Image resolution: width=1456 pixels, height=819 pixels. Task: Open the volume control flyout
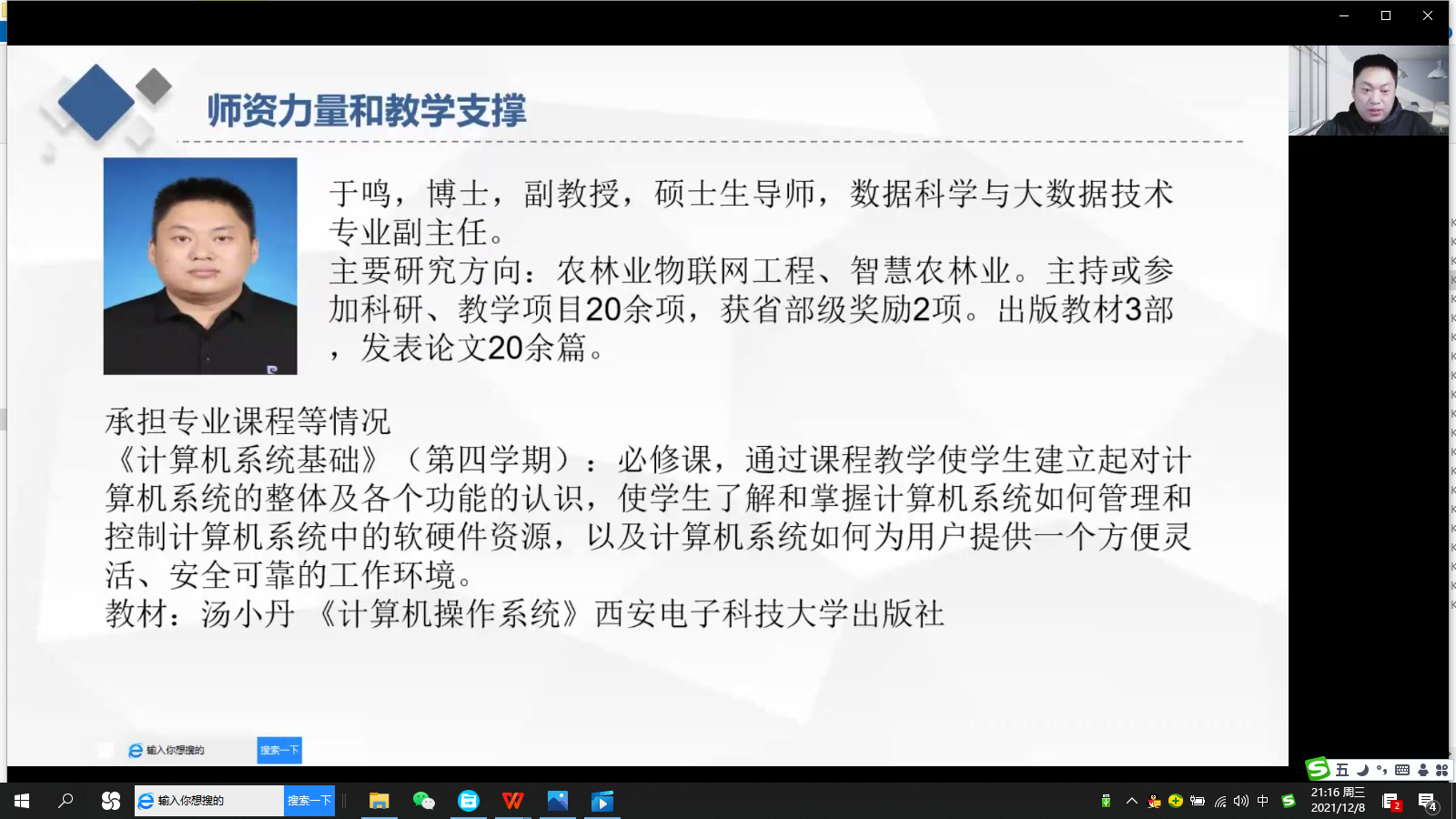click(1241, 801)
